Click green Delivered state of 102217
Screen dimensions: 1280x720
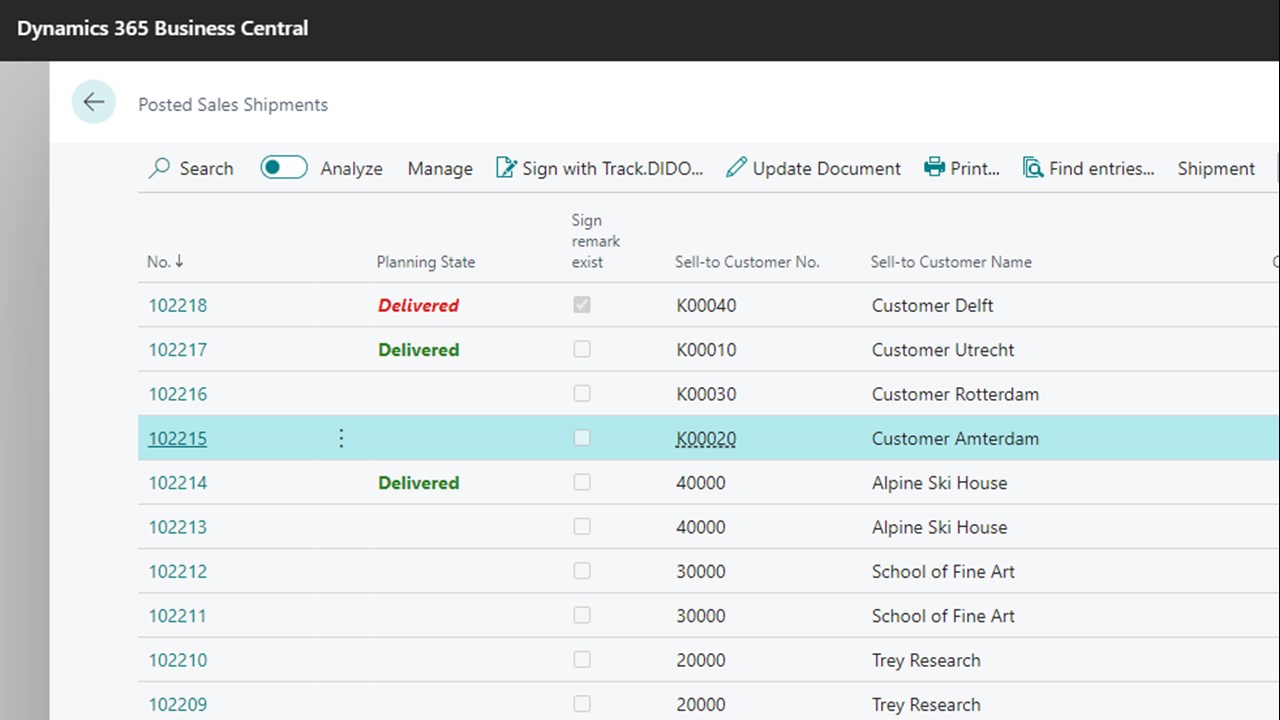coord(418,349)
